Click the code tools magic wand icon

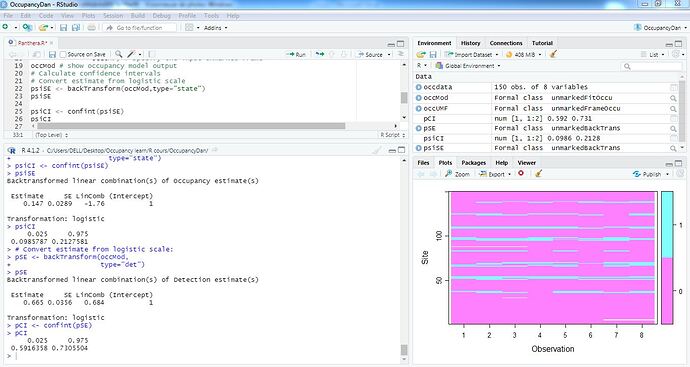(x=131, y=54)
